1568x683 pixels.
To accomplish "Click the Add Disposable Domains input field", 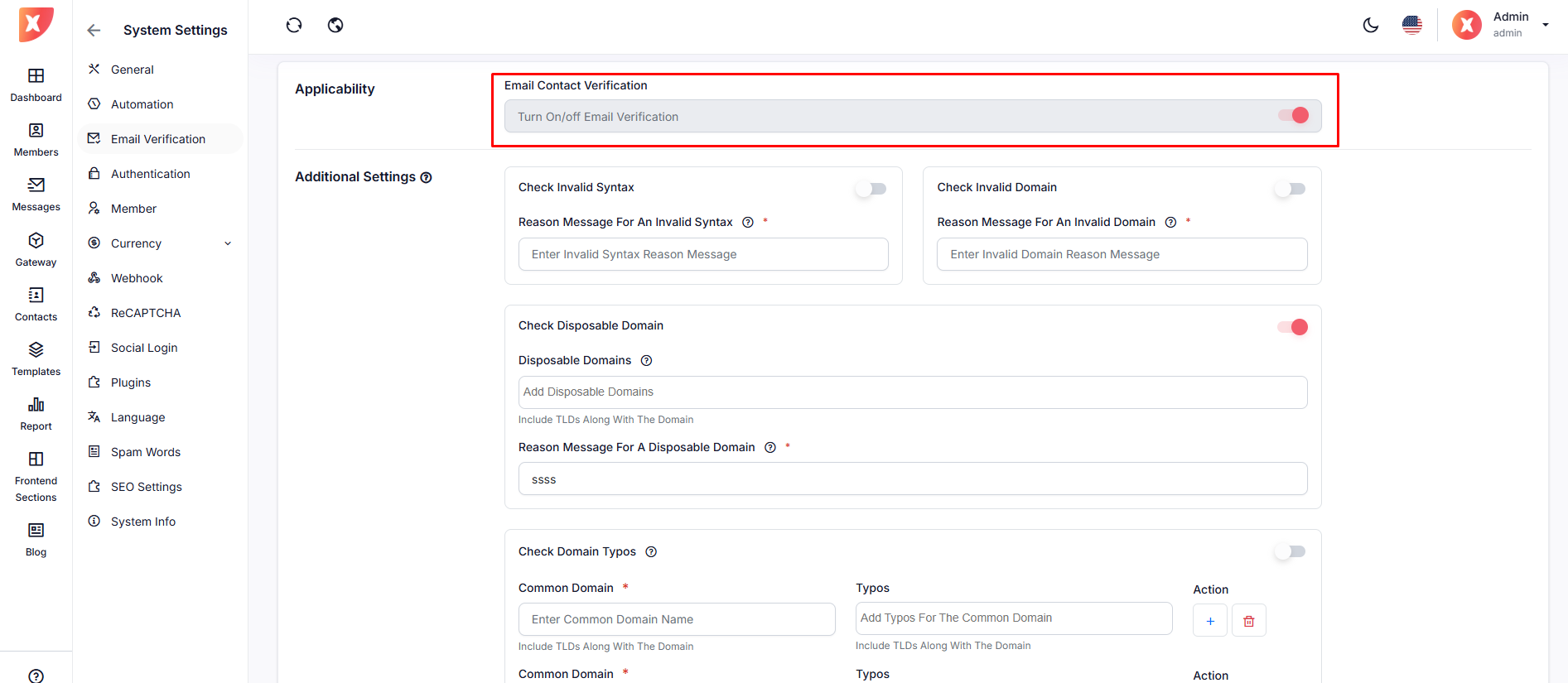I will tap(912, 392).
